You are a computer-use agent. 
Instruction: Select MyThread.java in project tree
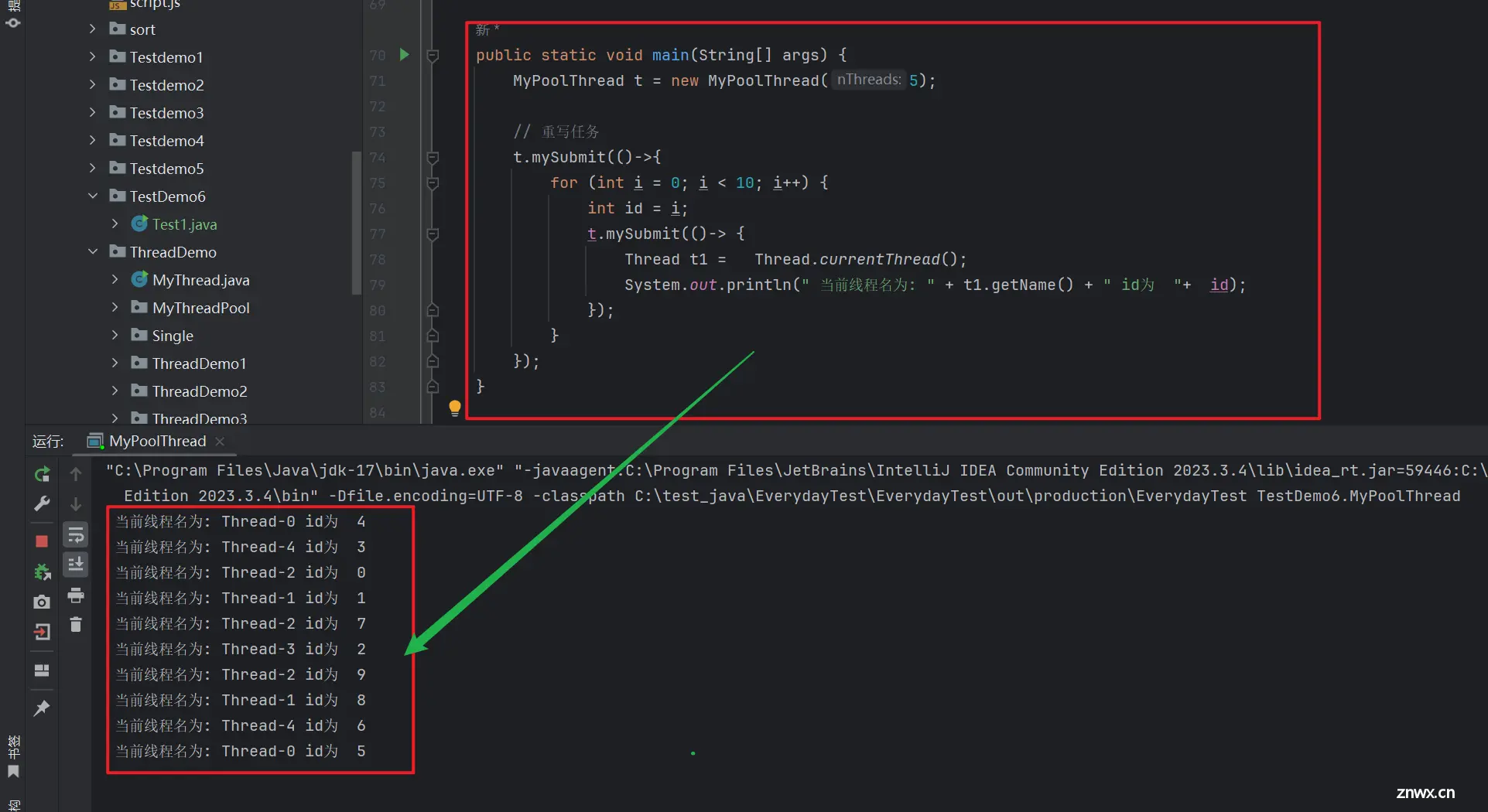coord(200,280)
